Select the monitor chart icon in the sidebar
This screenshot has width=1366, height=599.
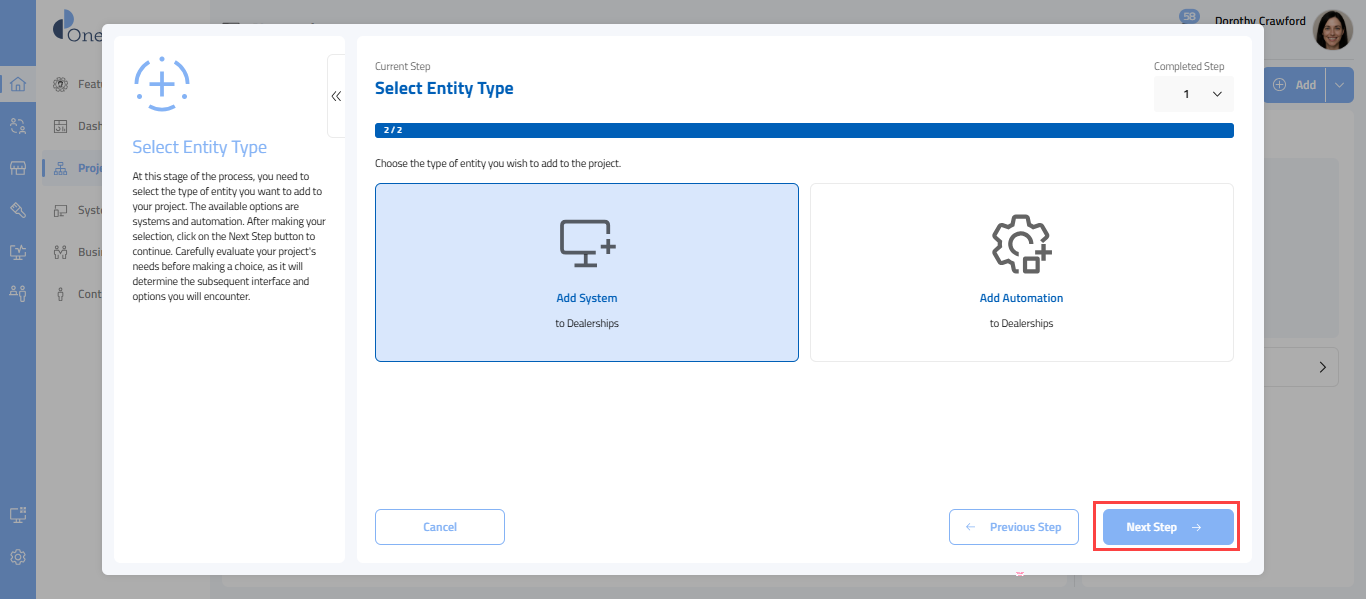click(17, 252)
